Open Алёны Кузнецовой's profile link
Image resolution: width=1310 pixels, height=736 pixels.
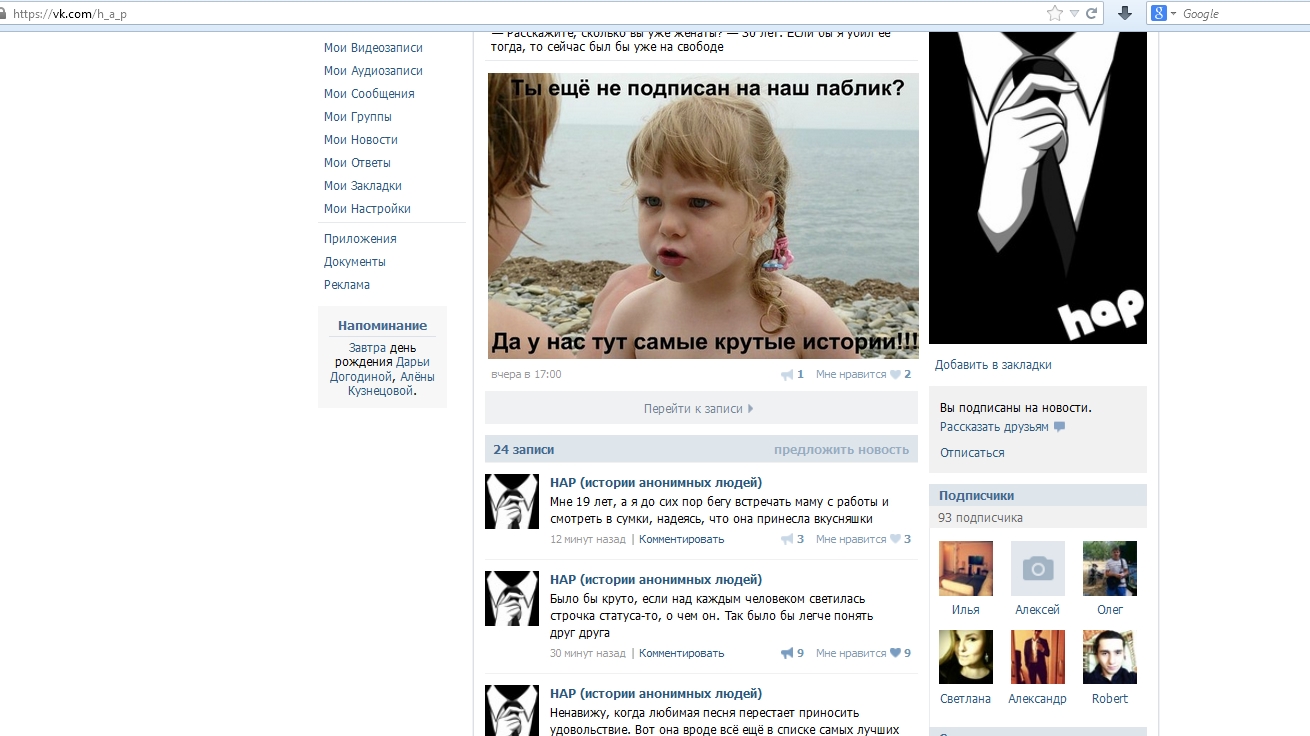(391, 384)
